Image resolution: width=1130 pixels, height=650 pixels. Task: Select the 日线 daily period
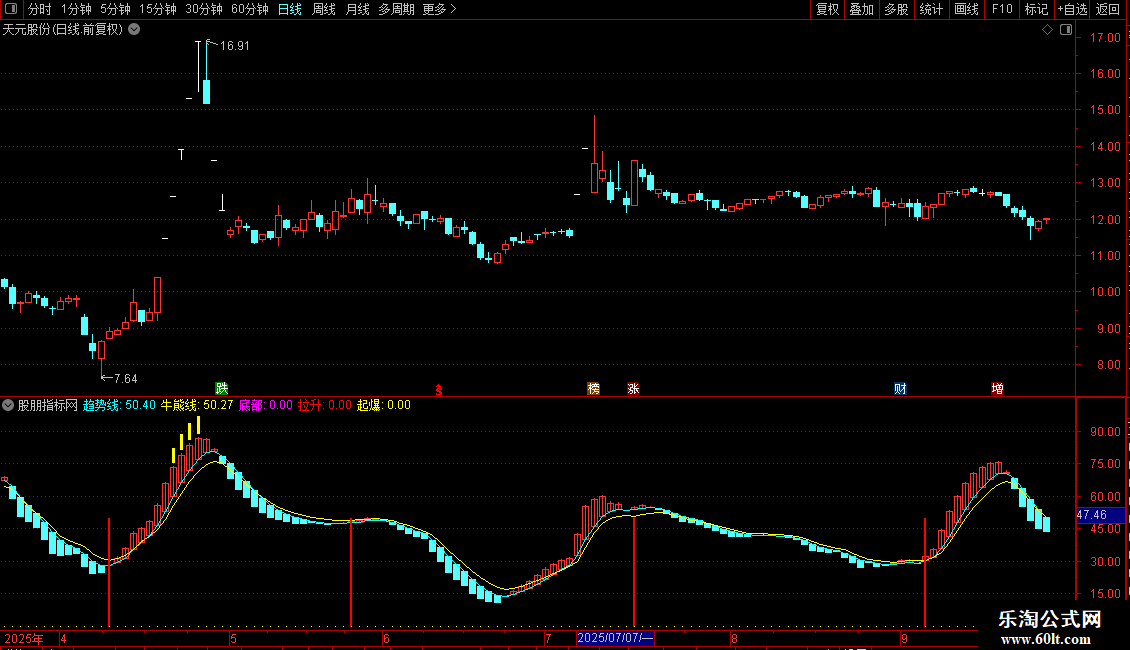pyautogui.click(x=290, y=9)
